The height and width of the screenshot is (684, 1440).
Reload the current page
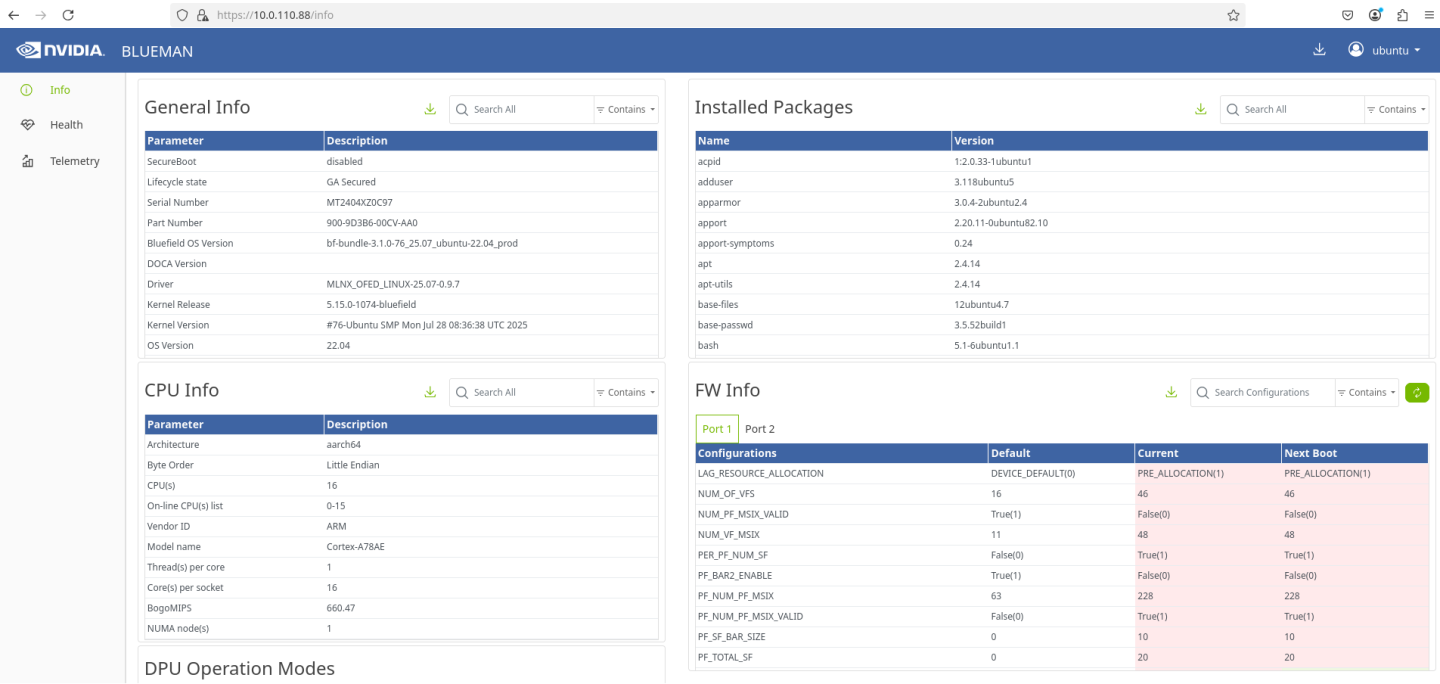coord(67,15)
